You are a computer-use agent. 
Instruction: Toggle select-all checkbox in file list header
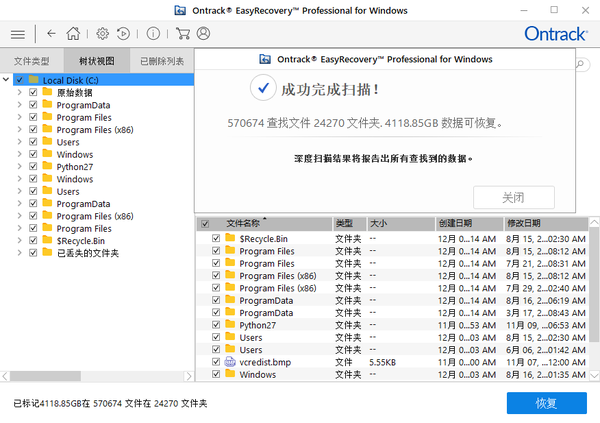pos(205,224)
